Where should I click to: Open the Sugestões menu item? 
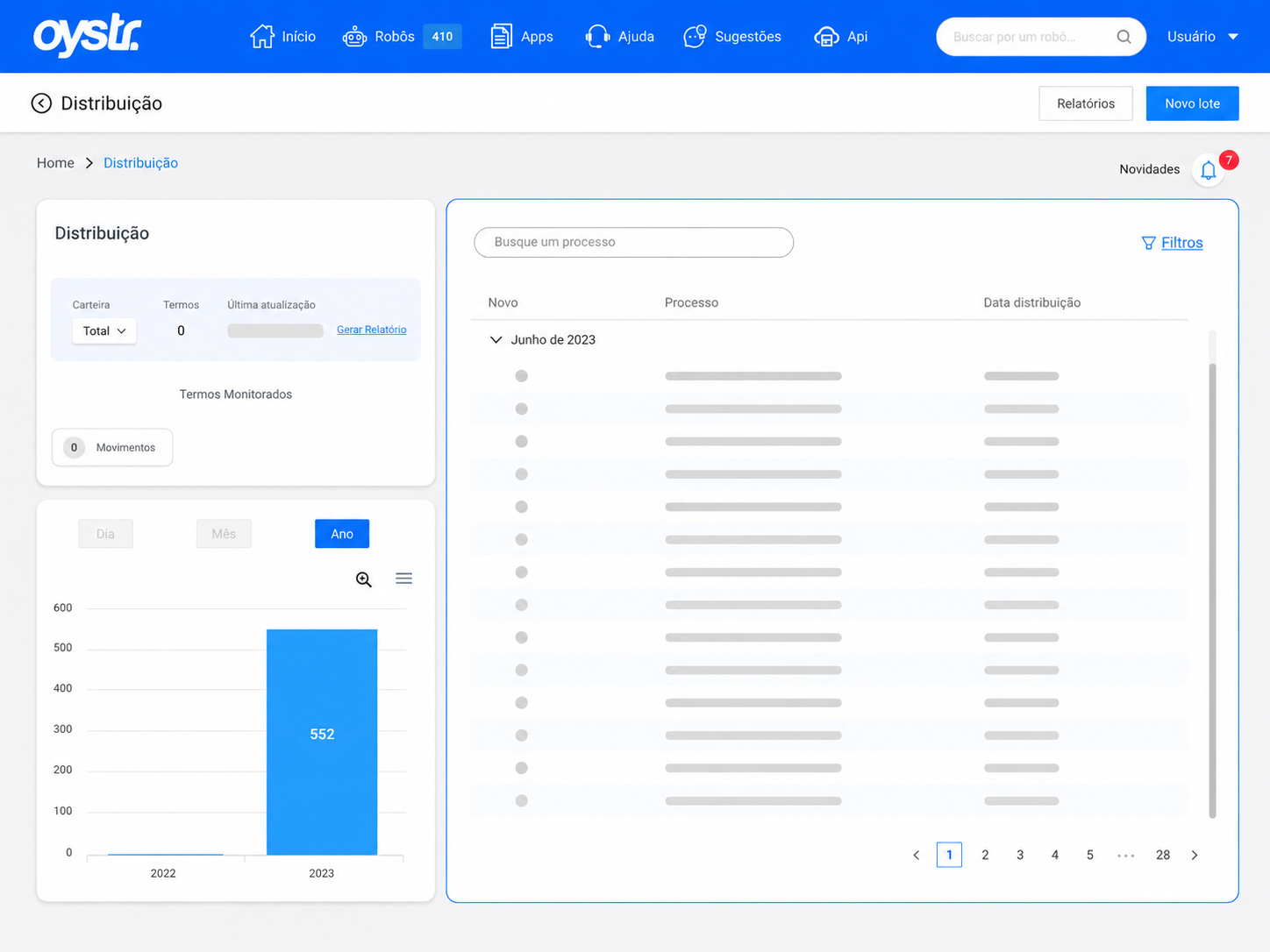[732, 37]
